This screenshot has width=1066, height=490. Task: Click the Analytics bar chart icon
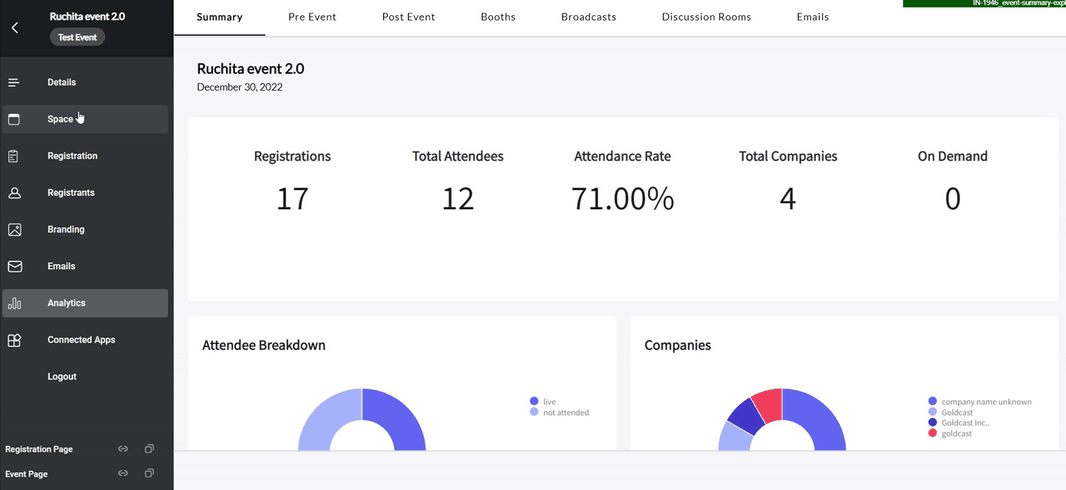pyautogui.click(x=14, y=304)
